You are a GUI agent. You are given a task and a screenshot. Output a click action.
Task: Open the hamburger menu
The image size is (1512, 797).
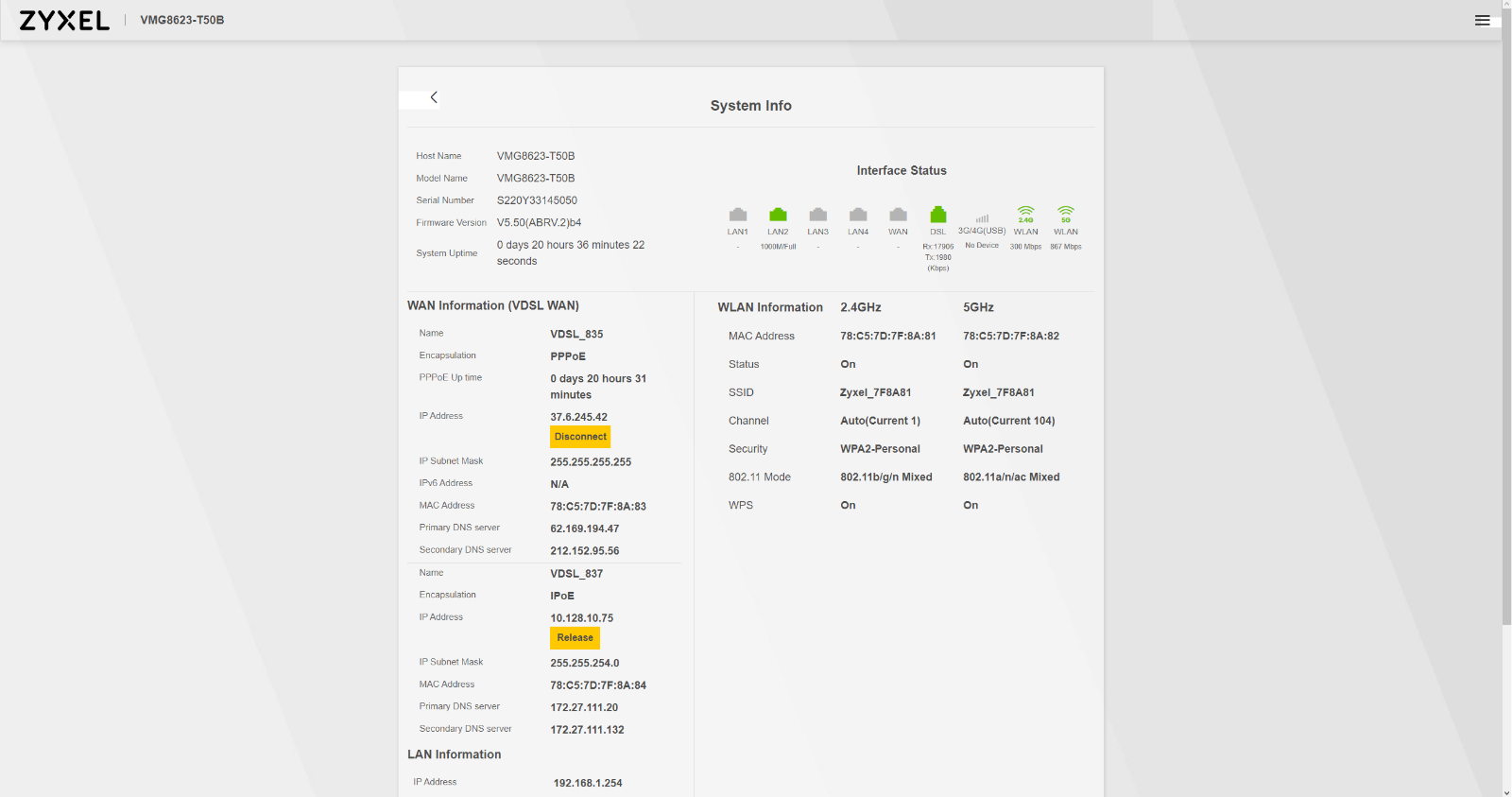coord(1482,20)
